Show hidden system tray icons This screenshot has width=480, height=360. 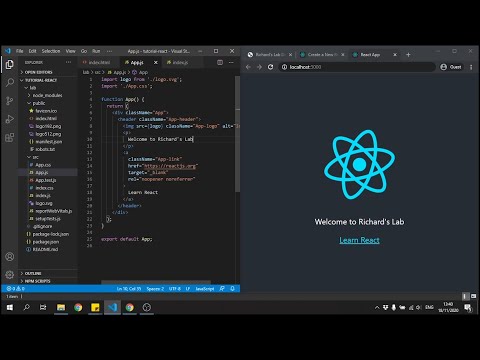pyautogui.click(x=377, y=307)
